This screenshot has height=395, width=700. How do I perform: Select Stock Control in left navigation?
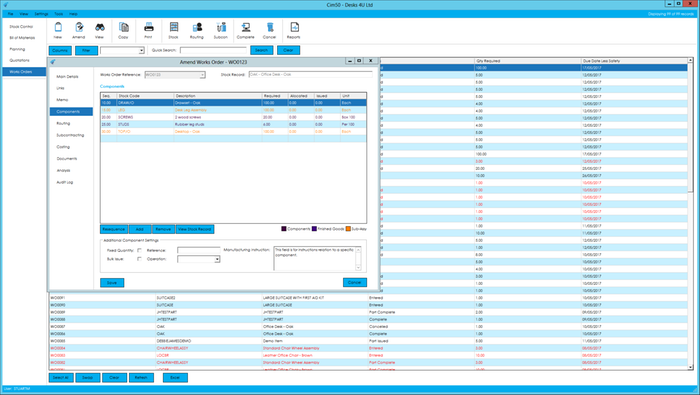point(21,27)
